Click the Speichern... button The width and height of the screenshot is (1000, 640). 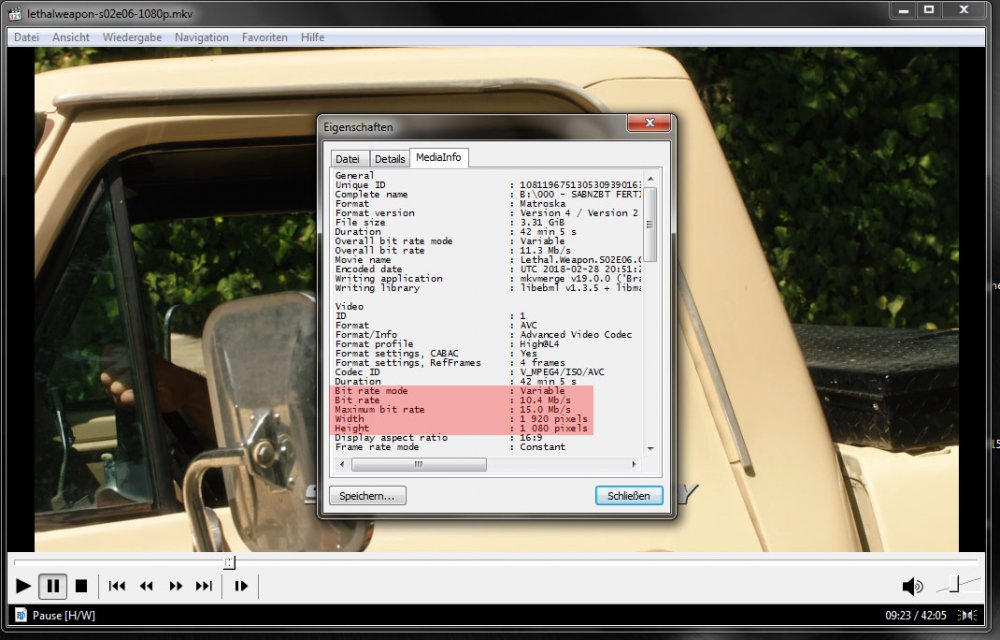coord(367,495)
